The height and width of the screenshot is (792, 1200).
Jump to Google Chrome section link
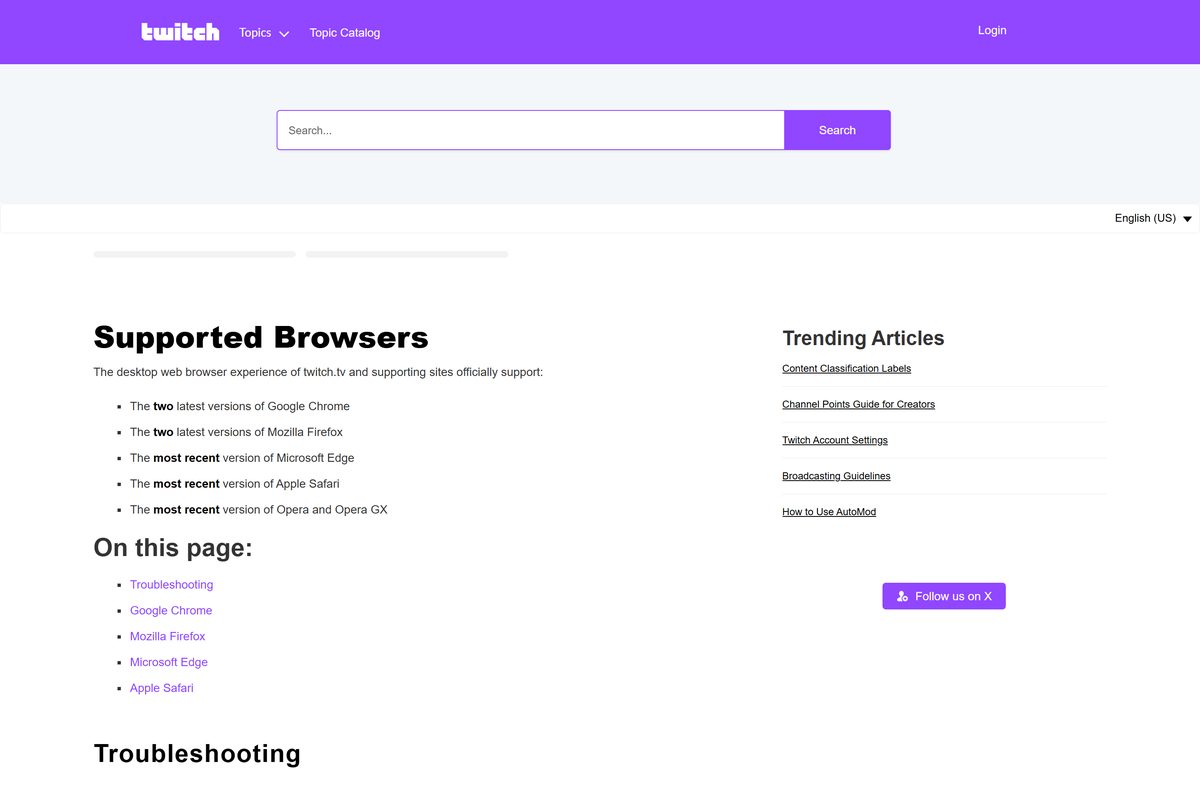pyautogui.click(x=171, y=611)
